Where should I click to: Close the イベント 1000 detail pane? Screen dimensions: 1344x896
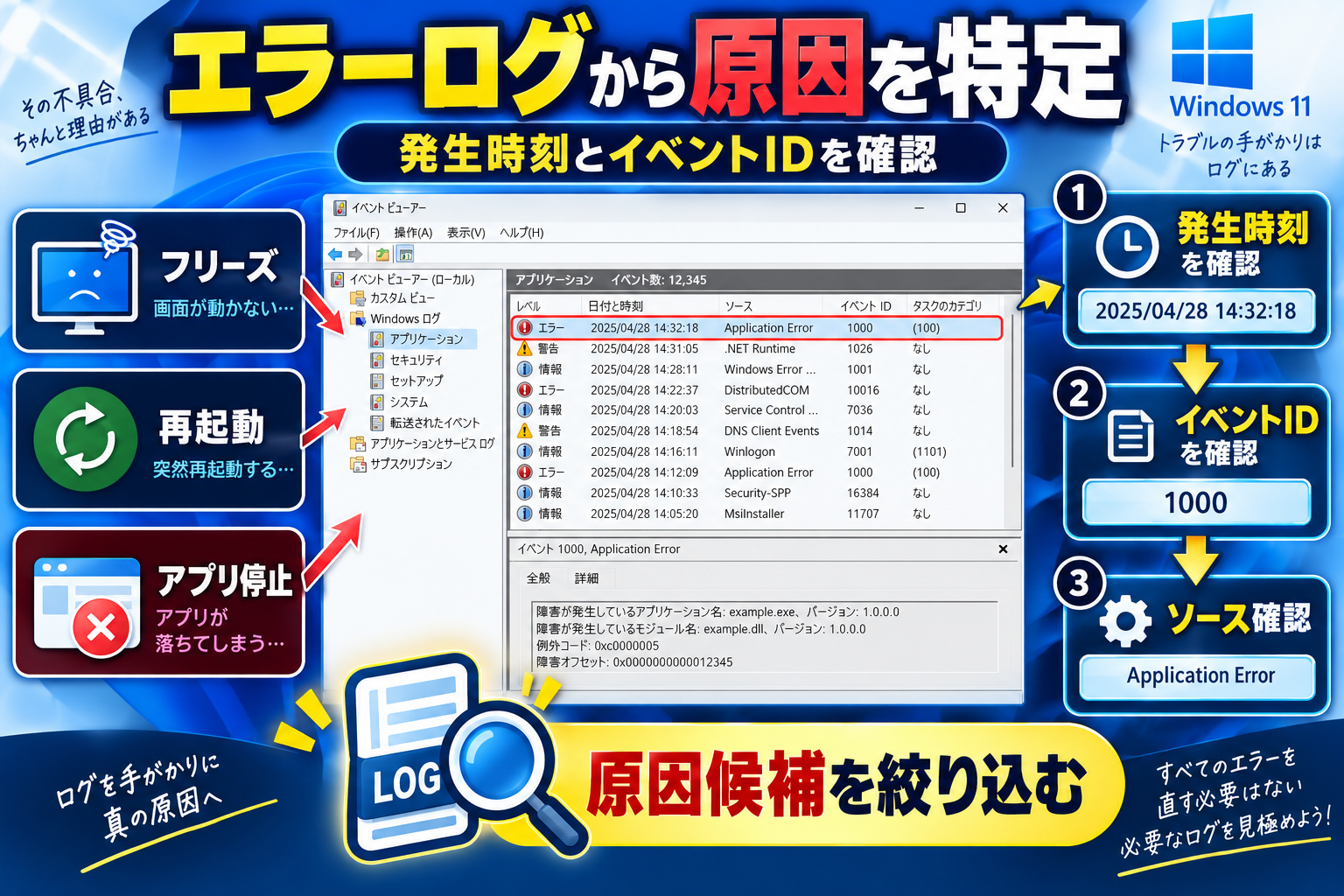(x=1003, y=549)
